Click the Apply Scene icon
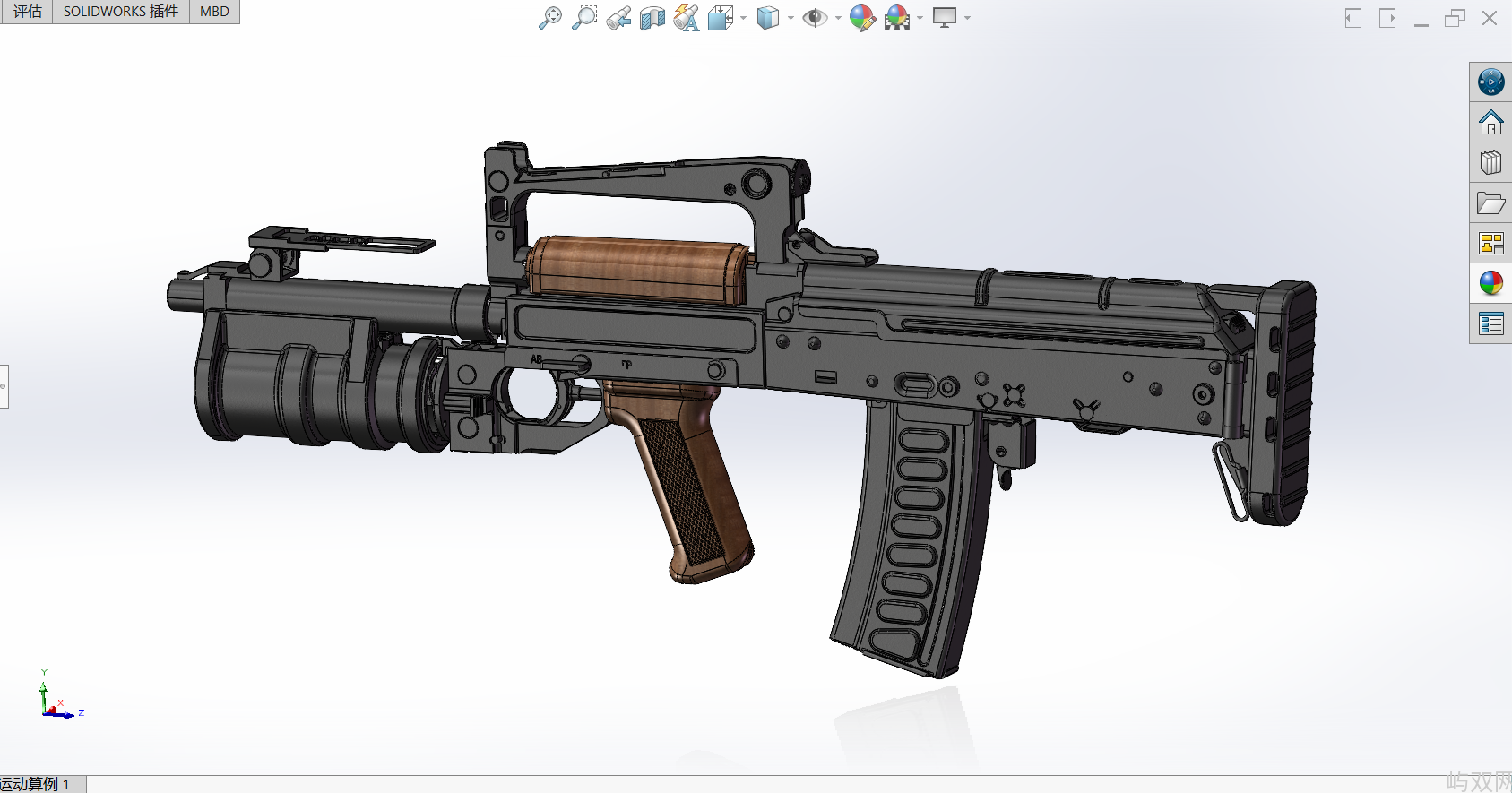The width and height of the screenshot is (1512, 793). pyautogui.click(x=897, y=17)
